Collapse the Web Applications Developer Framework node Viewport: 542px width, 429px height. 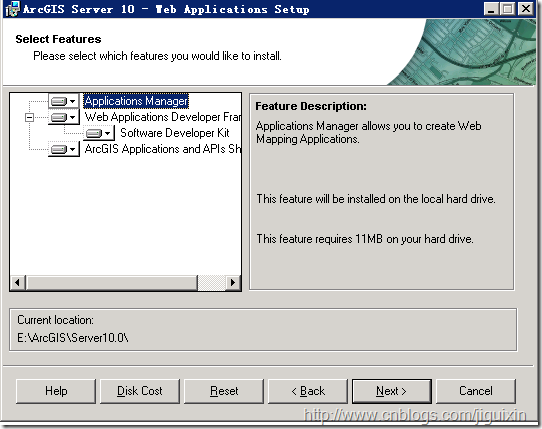click(30, 118)
